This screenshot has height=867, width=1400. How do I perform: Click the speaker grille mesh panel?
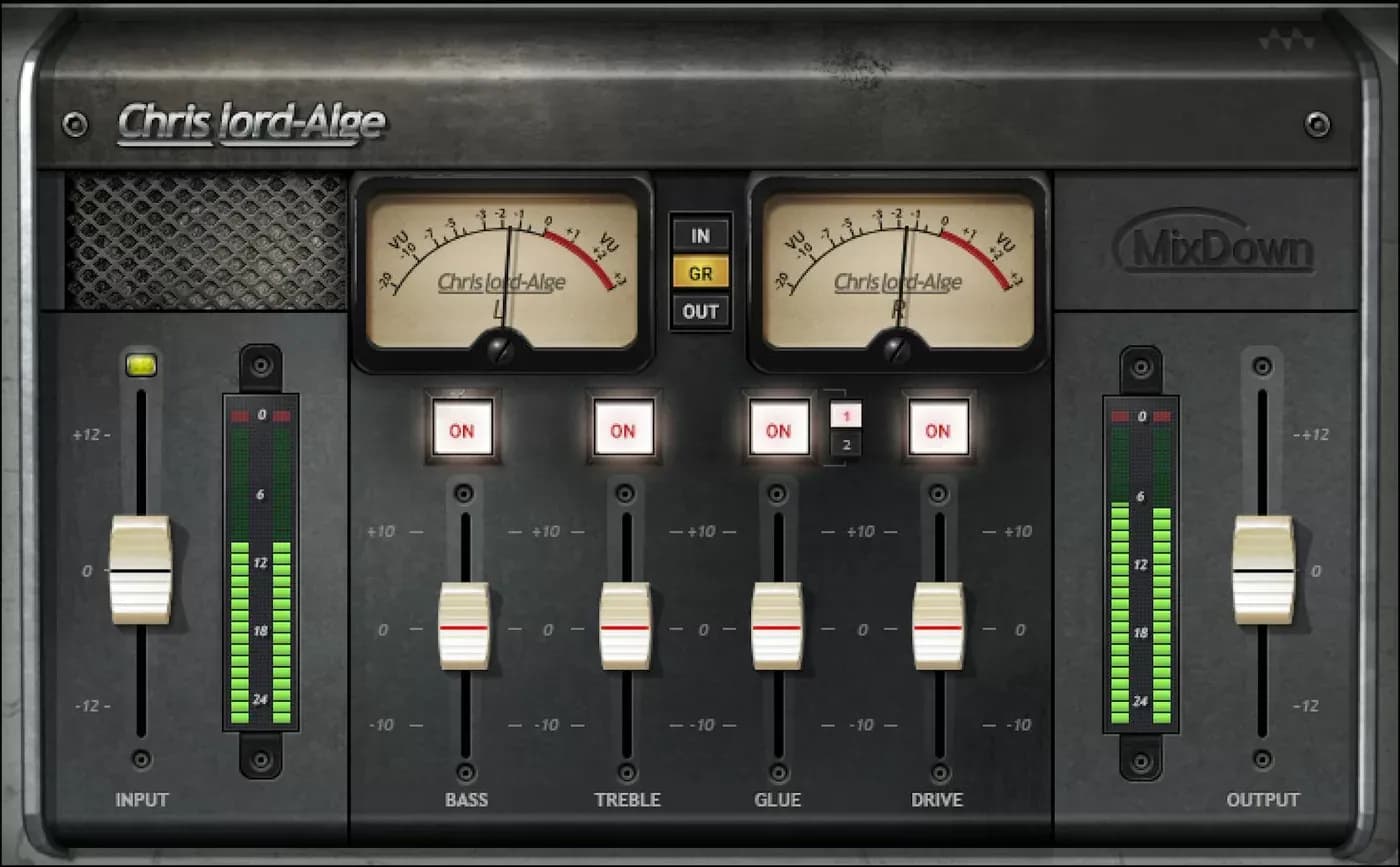click(207, 241)
